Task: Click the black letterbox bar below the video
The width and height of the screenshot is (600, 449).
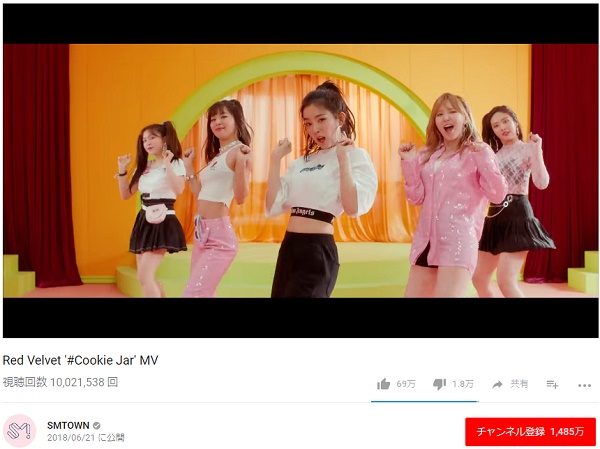Action: [301, 318]
